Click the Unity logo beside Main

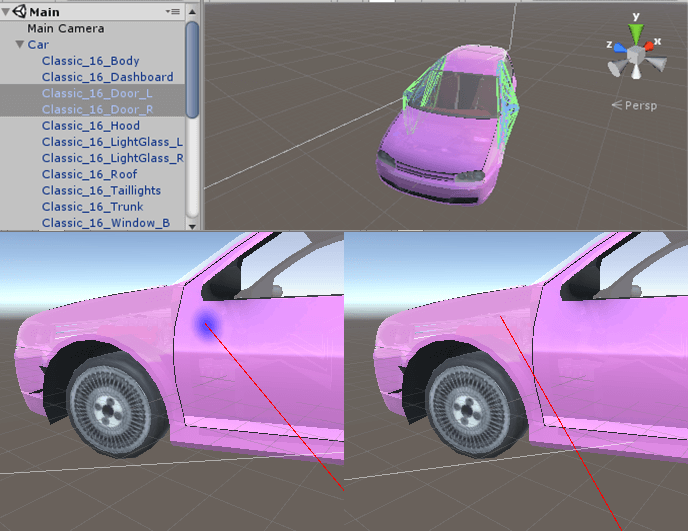coord(19,11)
